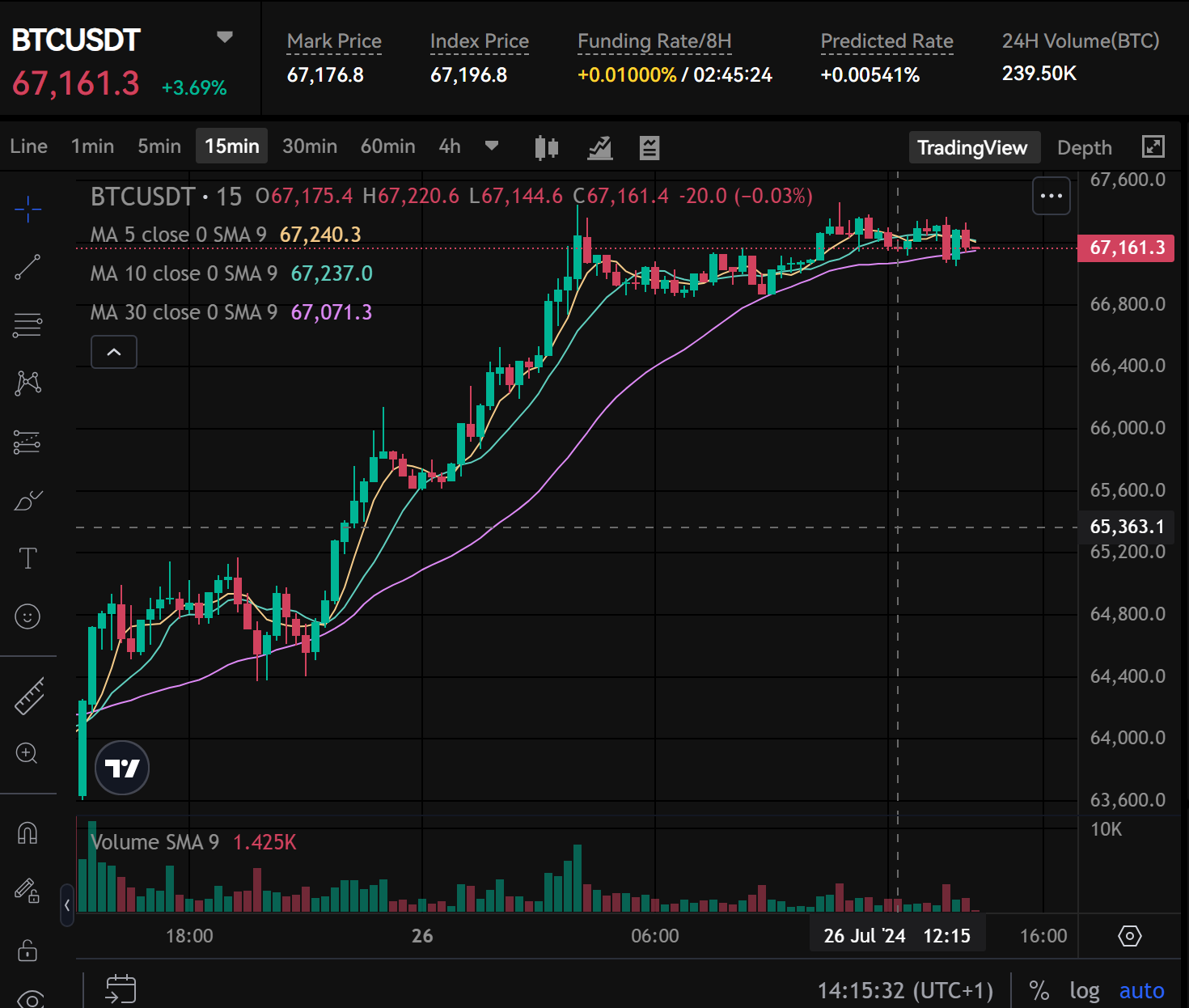Open the three-dot more options button
The width and height of the screenshot is (1189, 1008).
[1051, 196]
